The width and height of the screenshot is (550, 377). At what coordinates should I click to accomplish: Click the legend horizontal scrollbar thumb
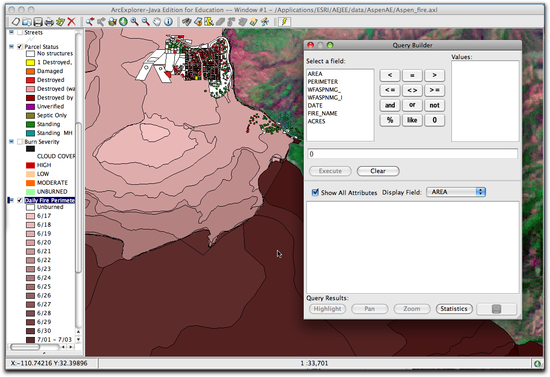[x=25, y=347]
